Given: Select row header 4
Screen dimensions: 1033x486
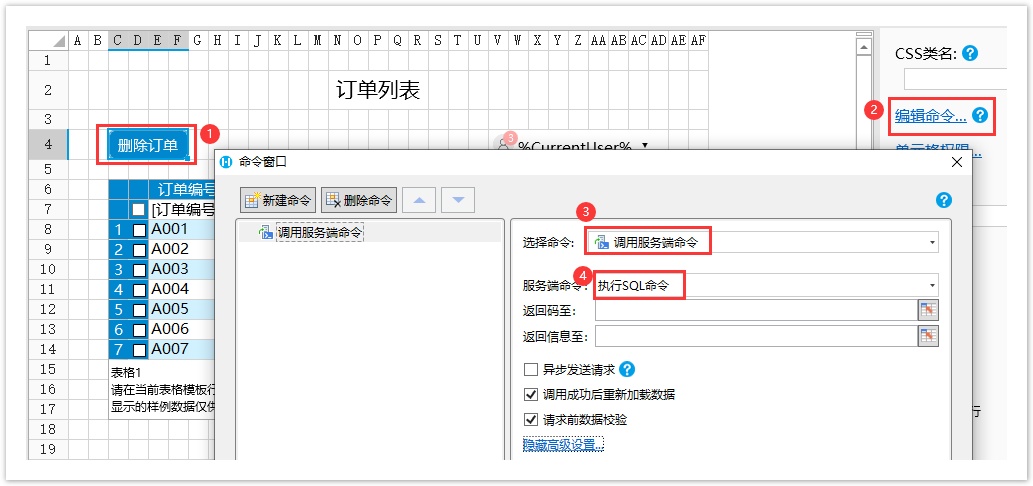Looking at the screenshot, I should pyautogui.click(x=47, y=145).
